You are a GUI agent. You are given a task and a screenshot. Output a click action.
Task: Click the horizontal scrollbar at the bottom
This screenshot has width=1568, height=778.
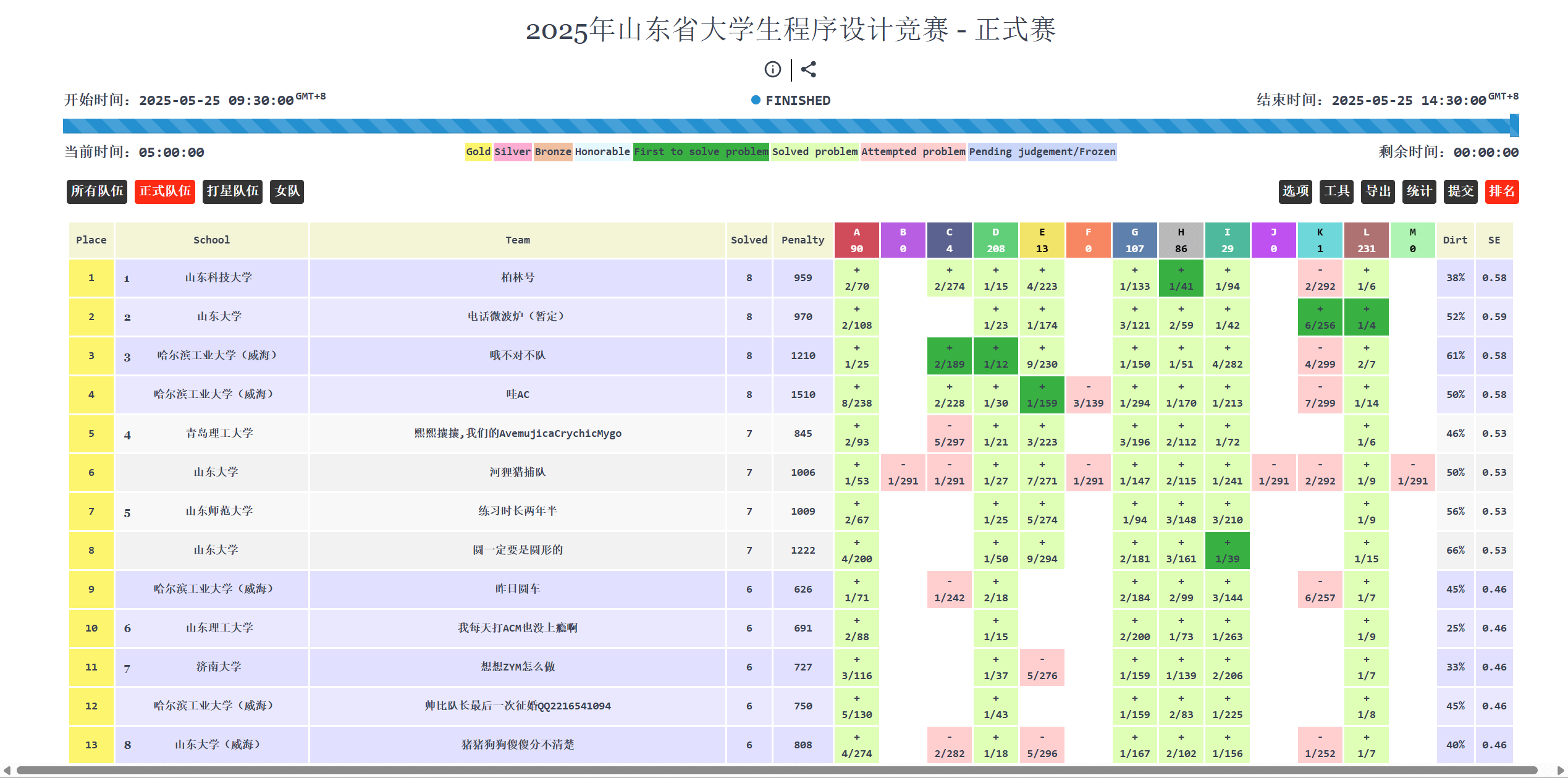tap(785, 771)
